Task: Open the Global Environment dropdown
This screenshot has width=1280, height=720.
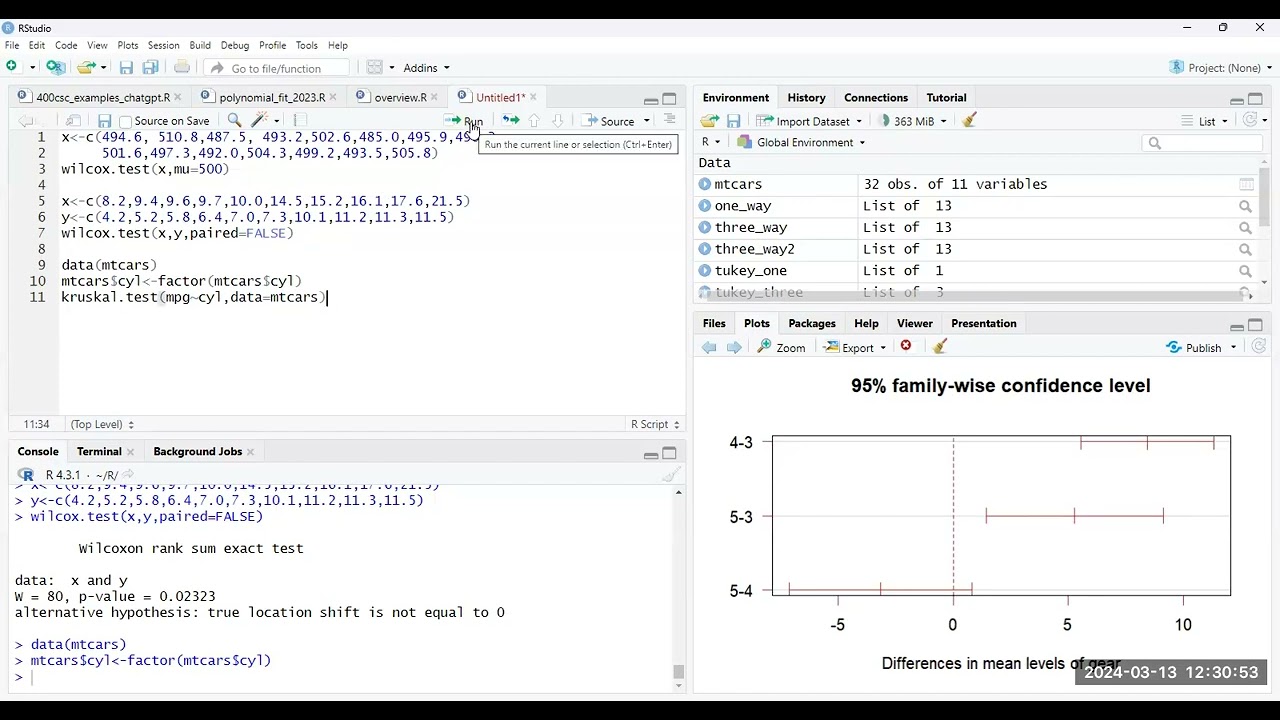Action: pos(801,142)
